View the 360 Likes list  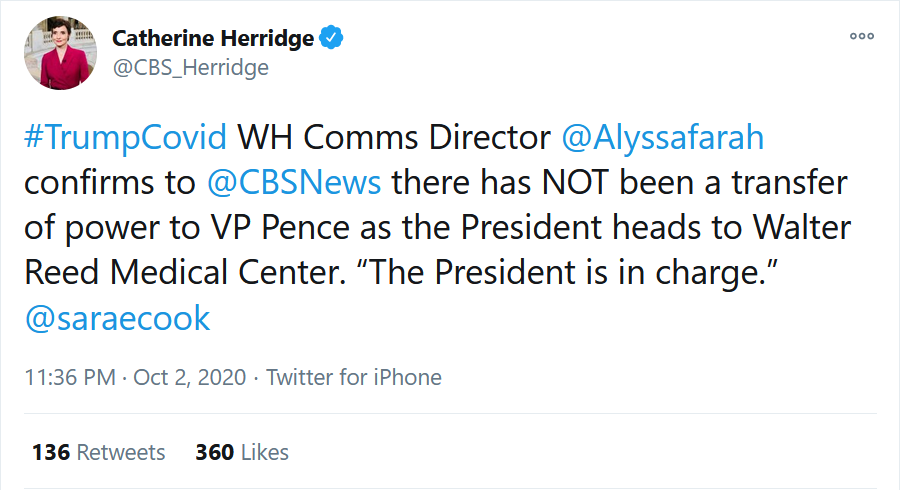pyautogui.click(x=242, y=453)
